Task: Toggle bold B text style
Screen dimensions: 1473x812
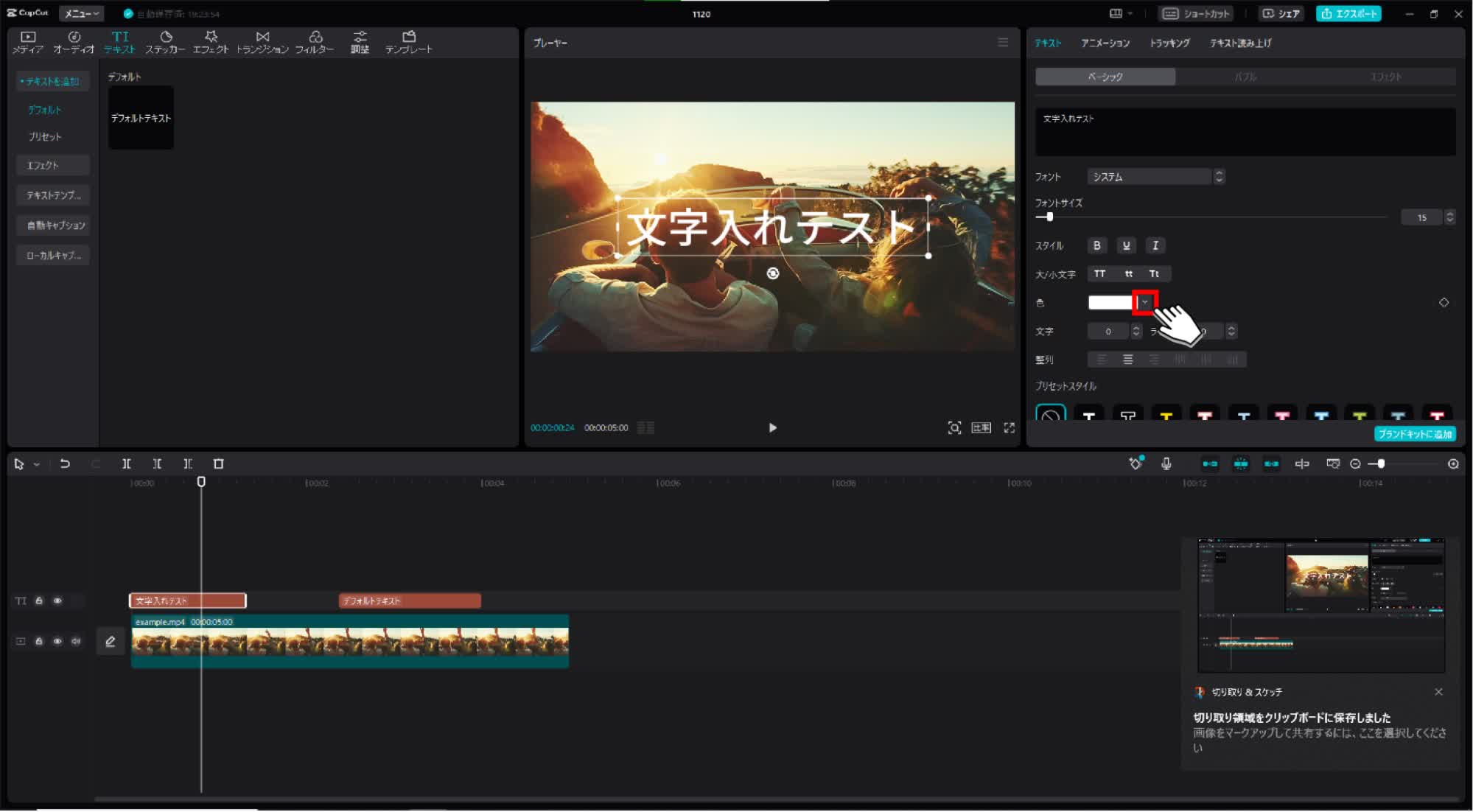Action: tap(1096, 245)
